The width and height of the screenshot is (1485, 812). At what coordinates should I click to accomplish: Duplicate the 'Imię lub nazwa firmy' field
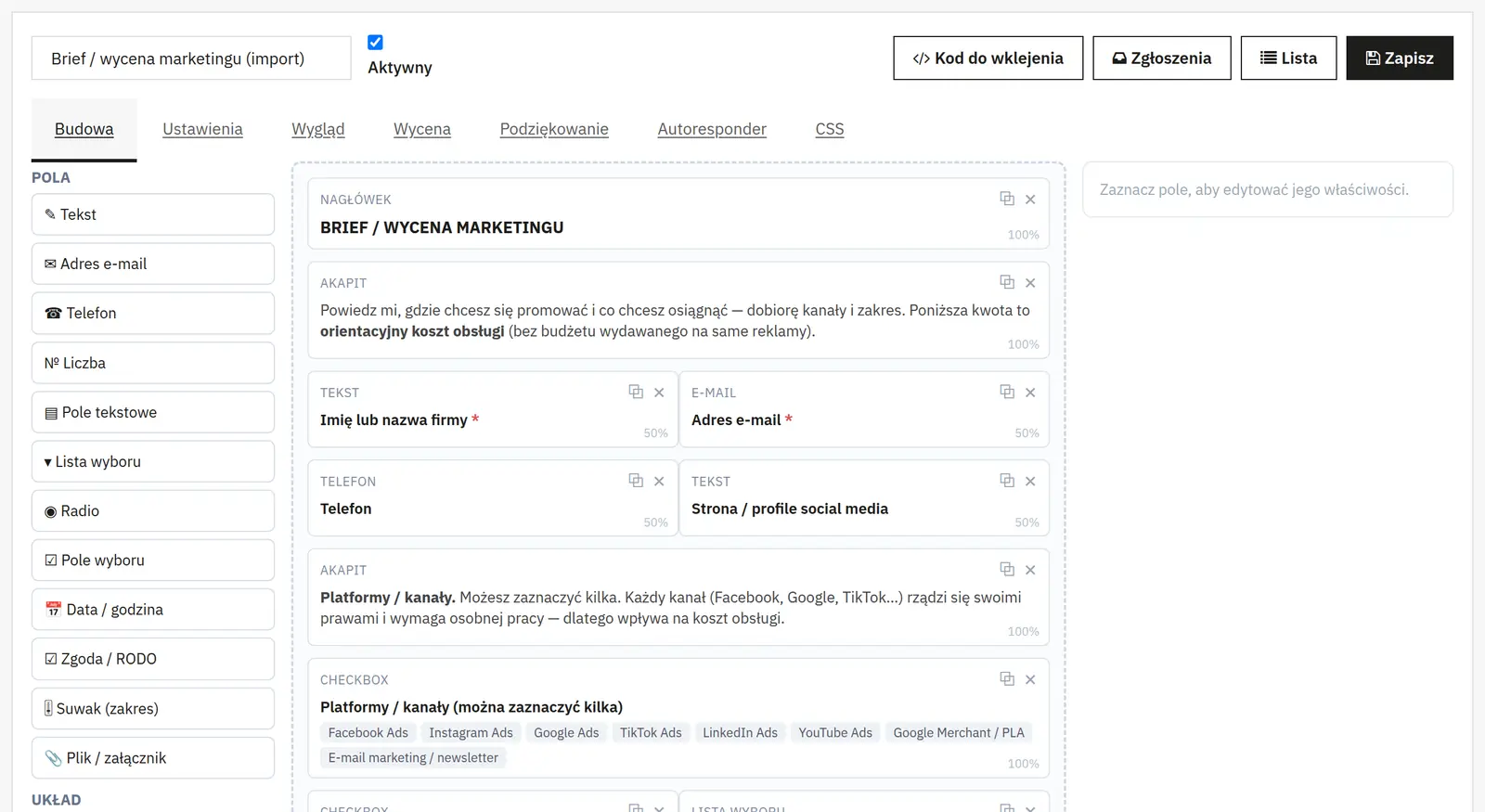636,392
